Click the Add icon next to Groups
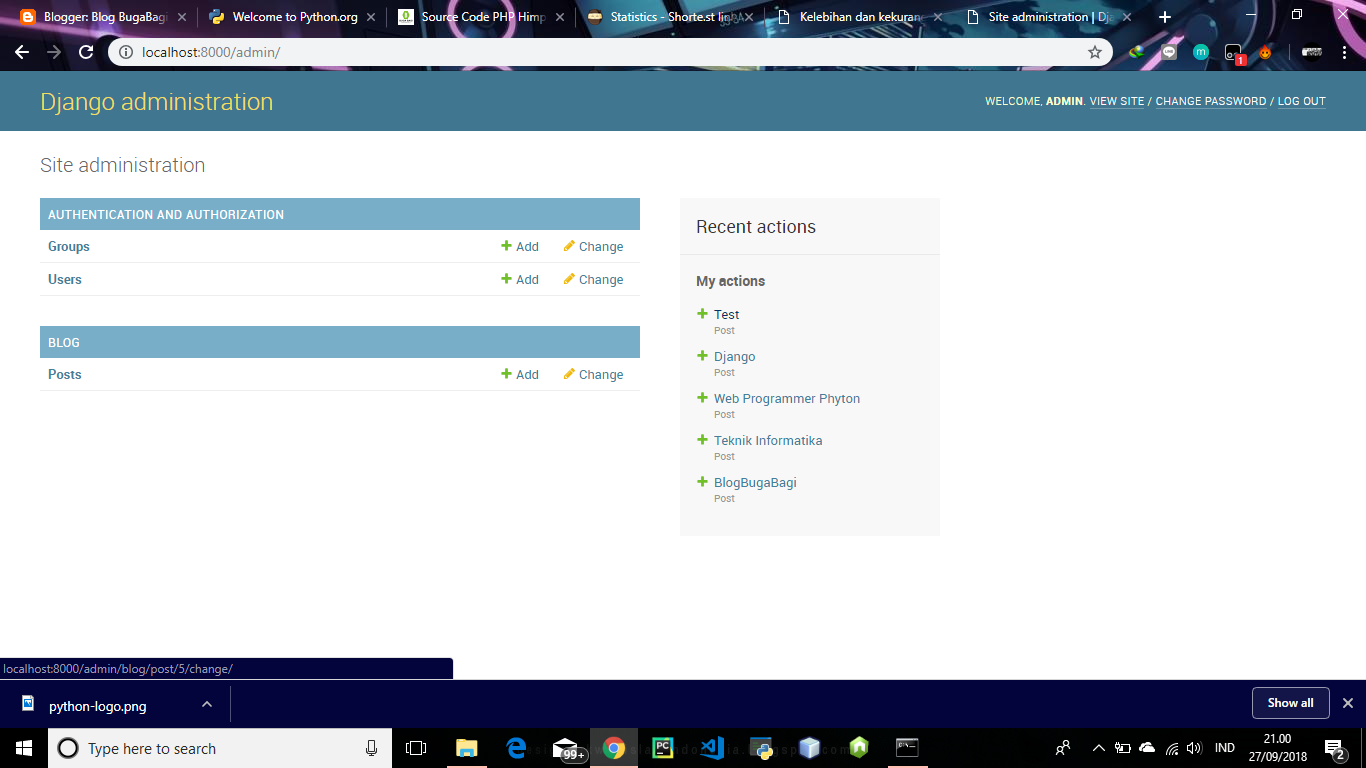The width and height of the screenshot is (1366, 768). 506,246
